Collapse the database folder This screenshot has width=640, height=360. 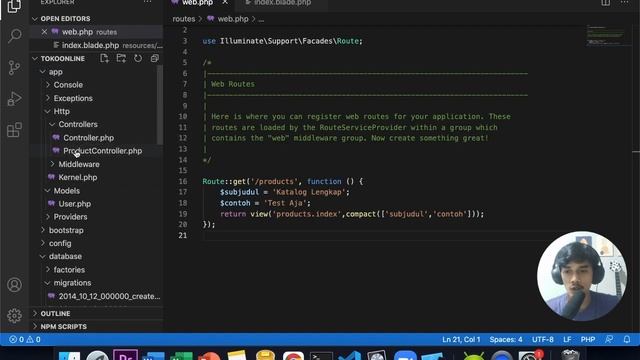[x=43, y=256]
